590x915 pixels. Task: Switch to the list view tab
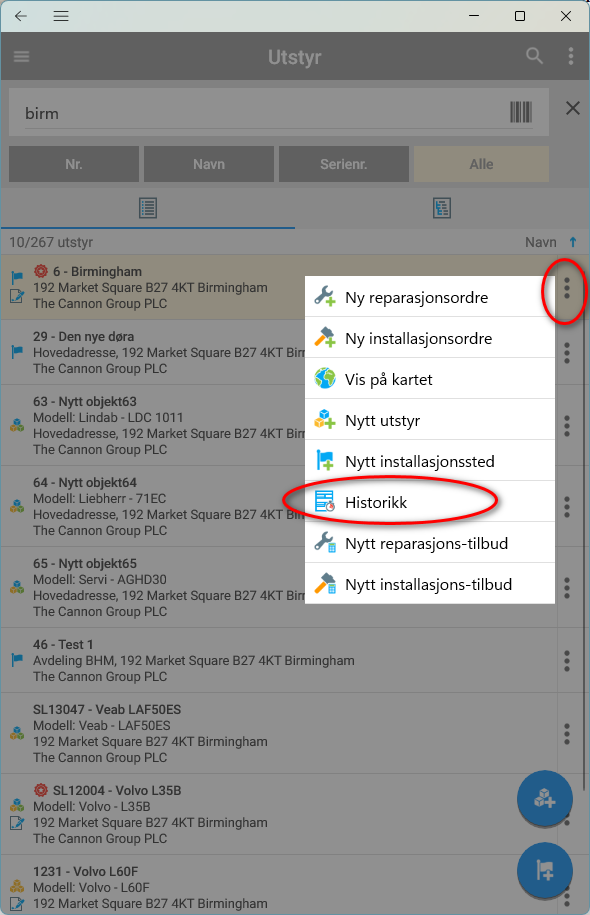[148, 208]
